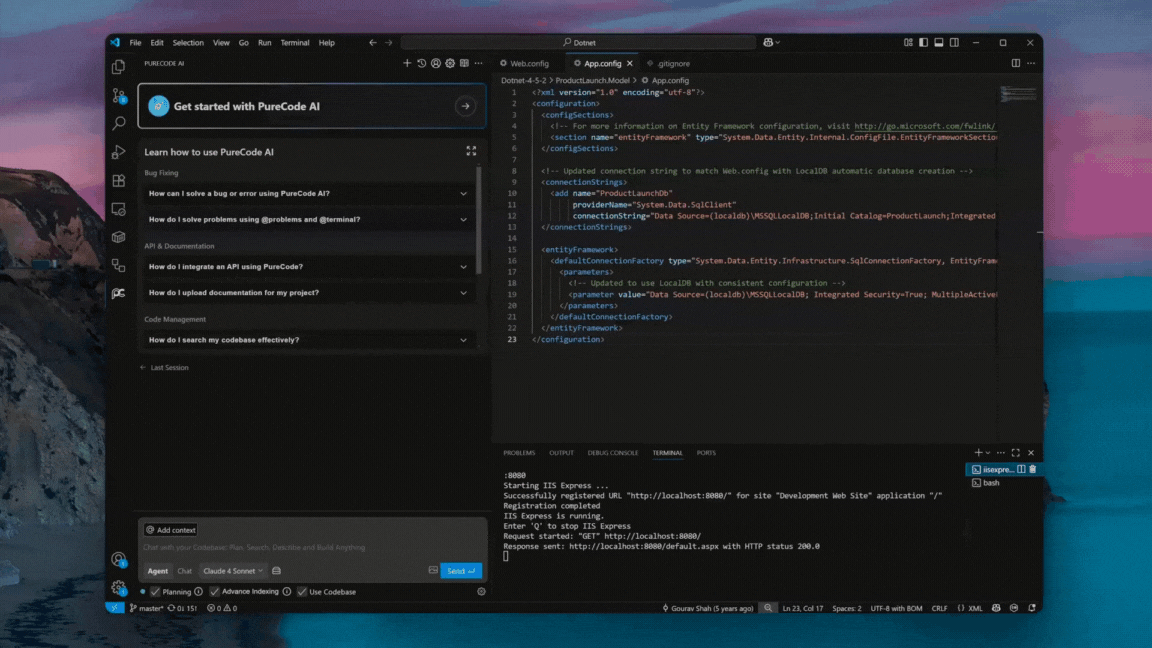This screenshot has height=648, width=1152.
Task: Toggle the primary side bar layout icon
Action: click(924, 43)
